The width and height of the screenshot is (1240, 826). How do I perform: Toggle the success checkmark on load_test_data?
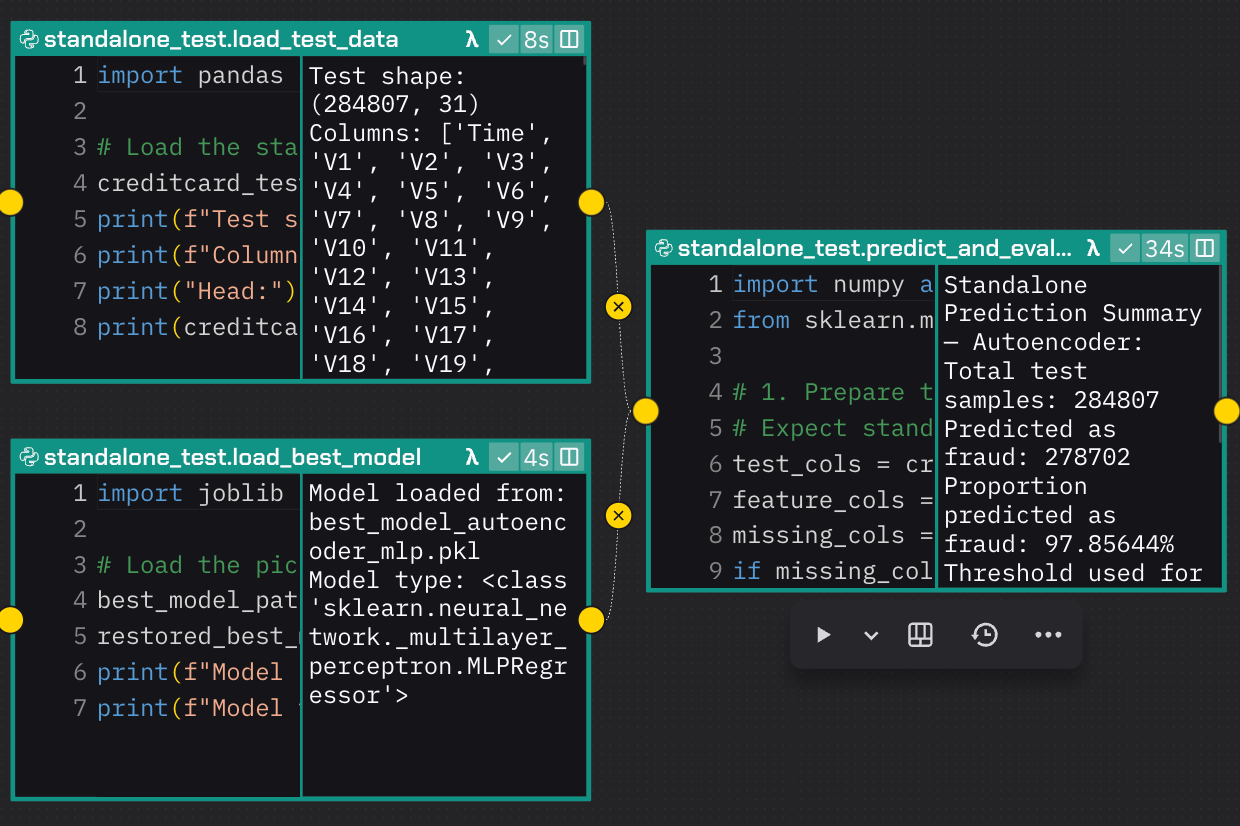point(504,39)
